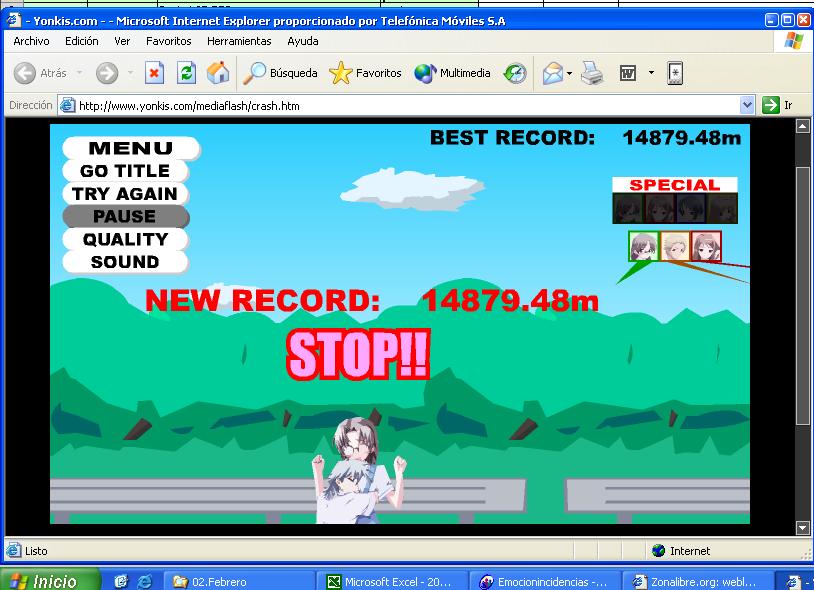The height and width of the screenshot is (590, 814).
Task: Click the Internet Explorer quick launch icon
Action: pos(144,582)
